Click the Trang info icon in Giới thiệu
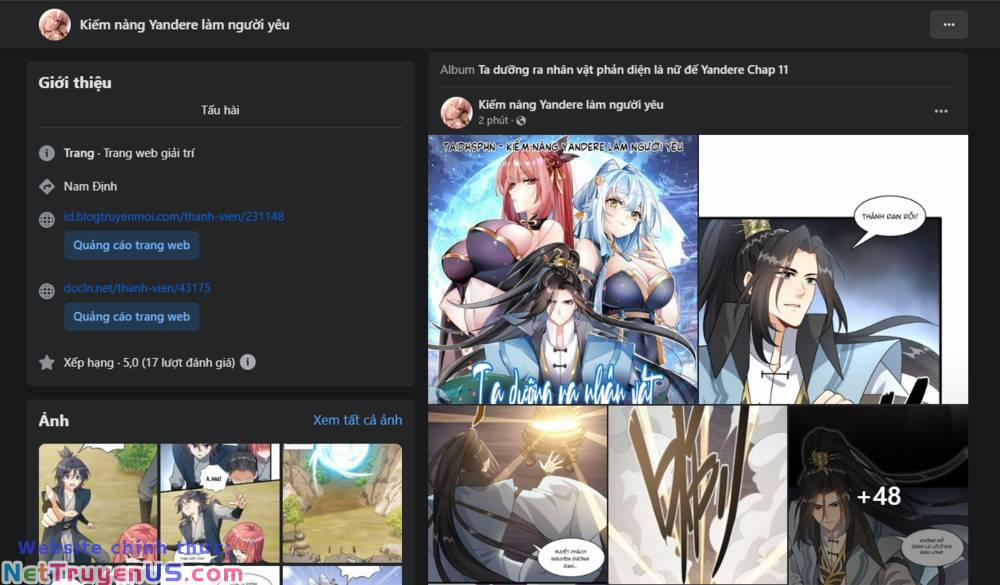1000x585 pixels. (x=47, y=153)
